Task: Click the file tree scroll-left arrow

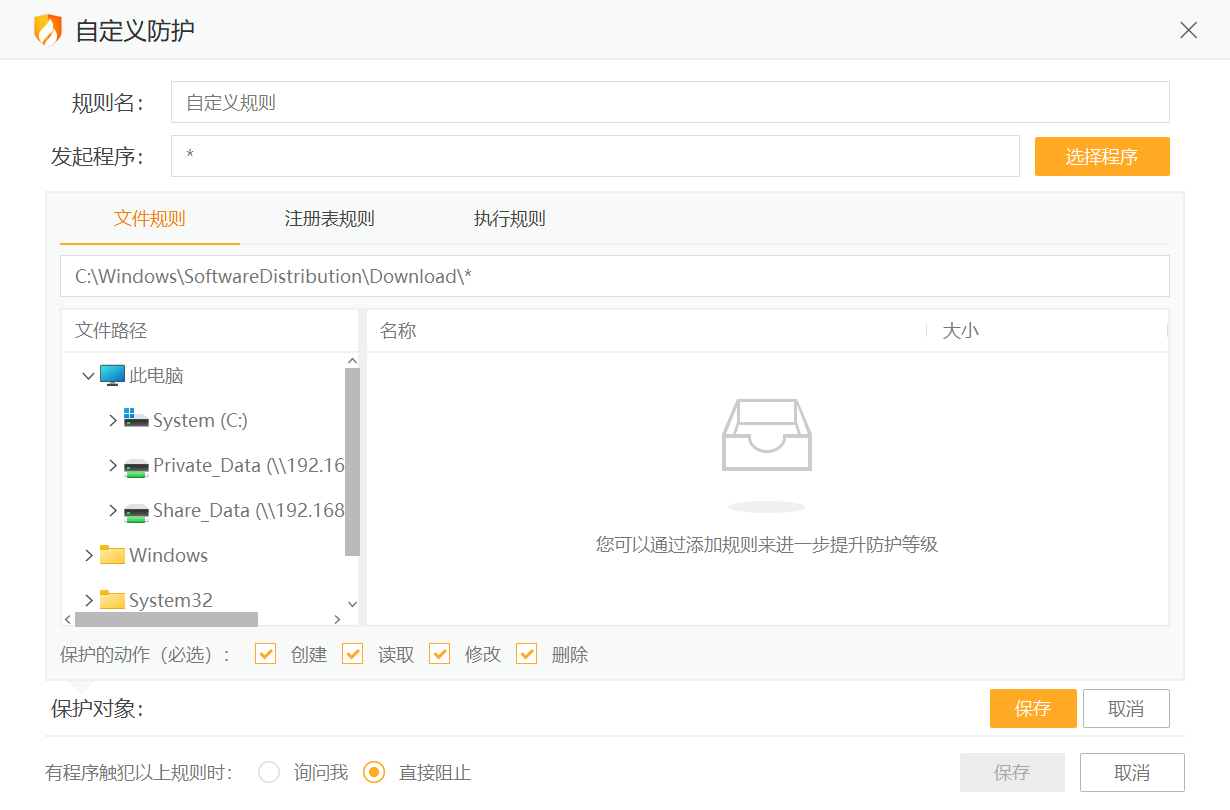Action: pos(68,619)
